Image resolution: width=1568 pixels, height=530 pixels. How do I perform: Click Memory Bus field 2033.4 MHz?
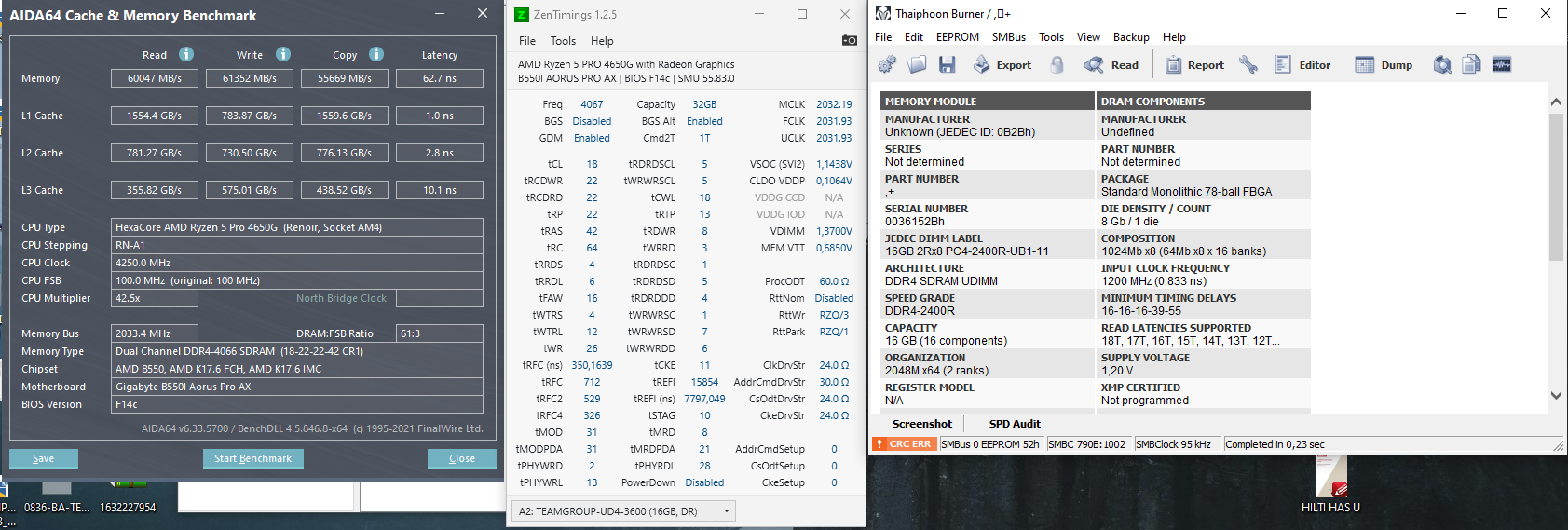[154, 333]
